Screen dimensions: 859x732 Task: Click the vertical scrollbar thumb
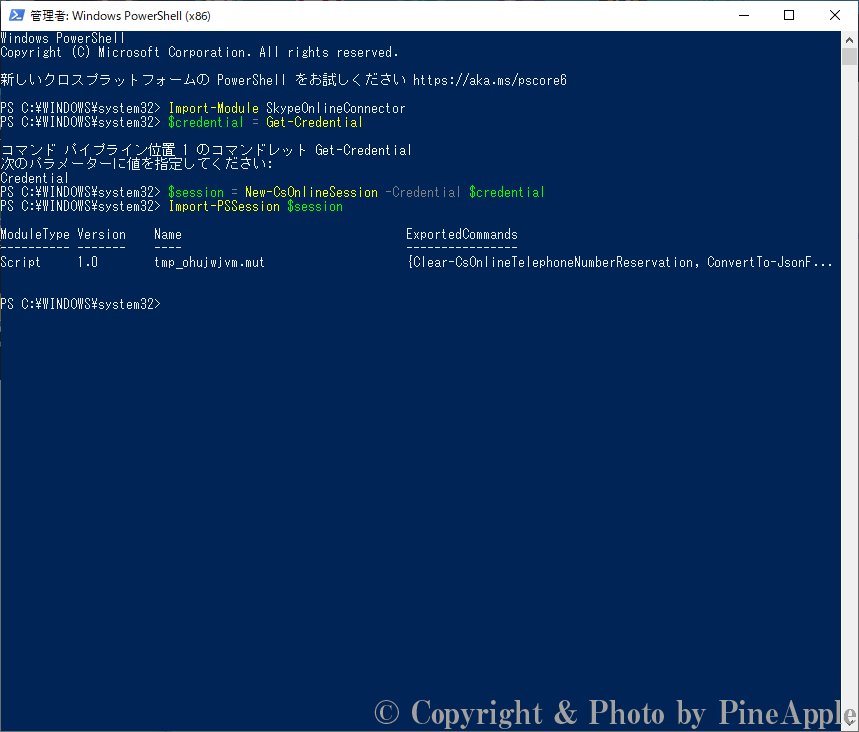click(x=849, y=56)
